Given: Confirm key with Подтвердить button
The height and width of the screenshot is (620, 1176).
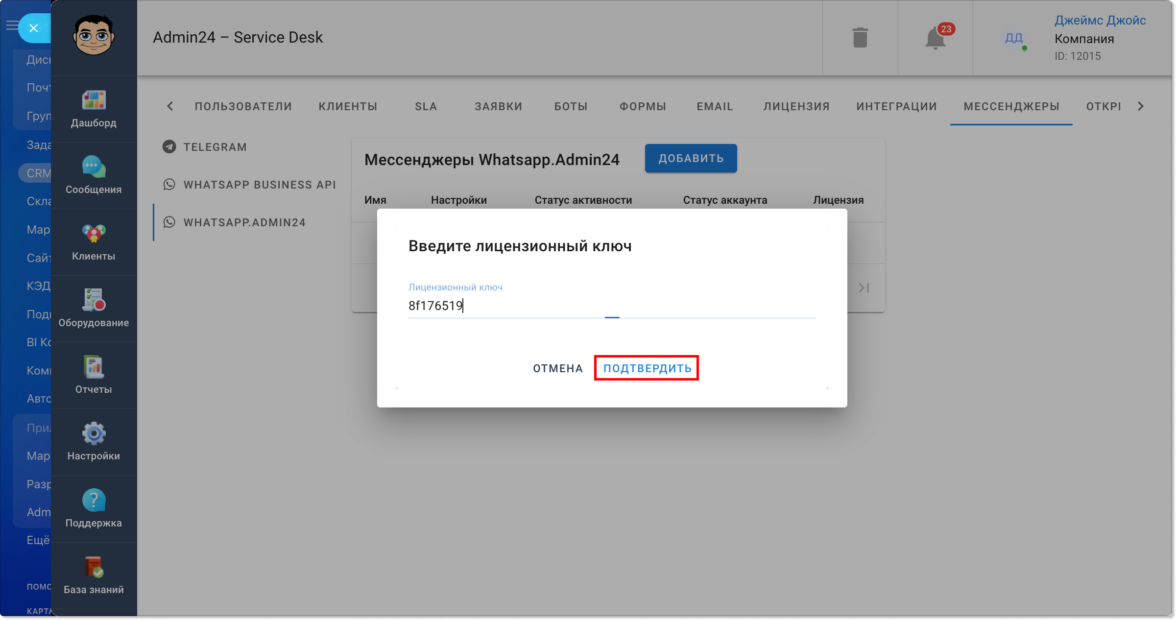Looking at the screenshot, I should click(x=646, y=368).
